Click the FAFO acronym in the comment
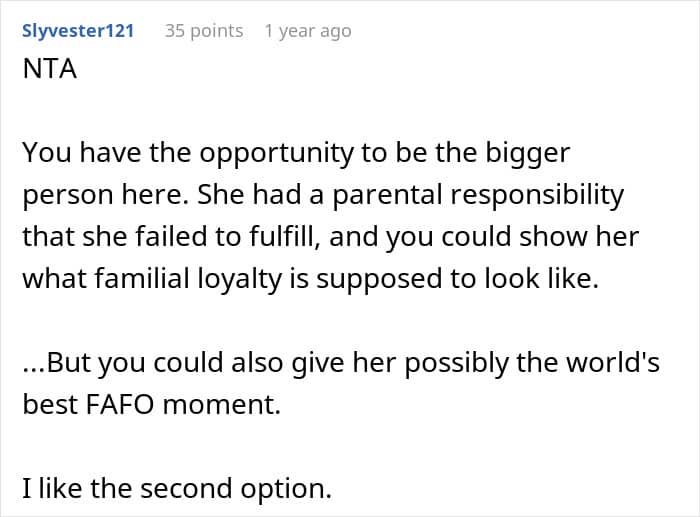 click(120, 404)
